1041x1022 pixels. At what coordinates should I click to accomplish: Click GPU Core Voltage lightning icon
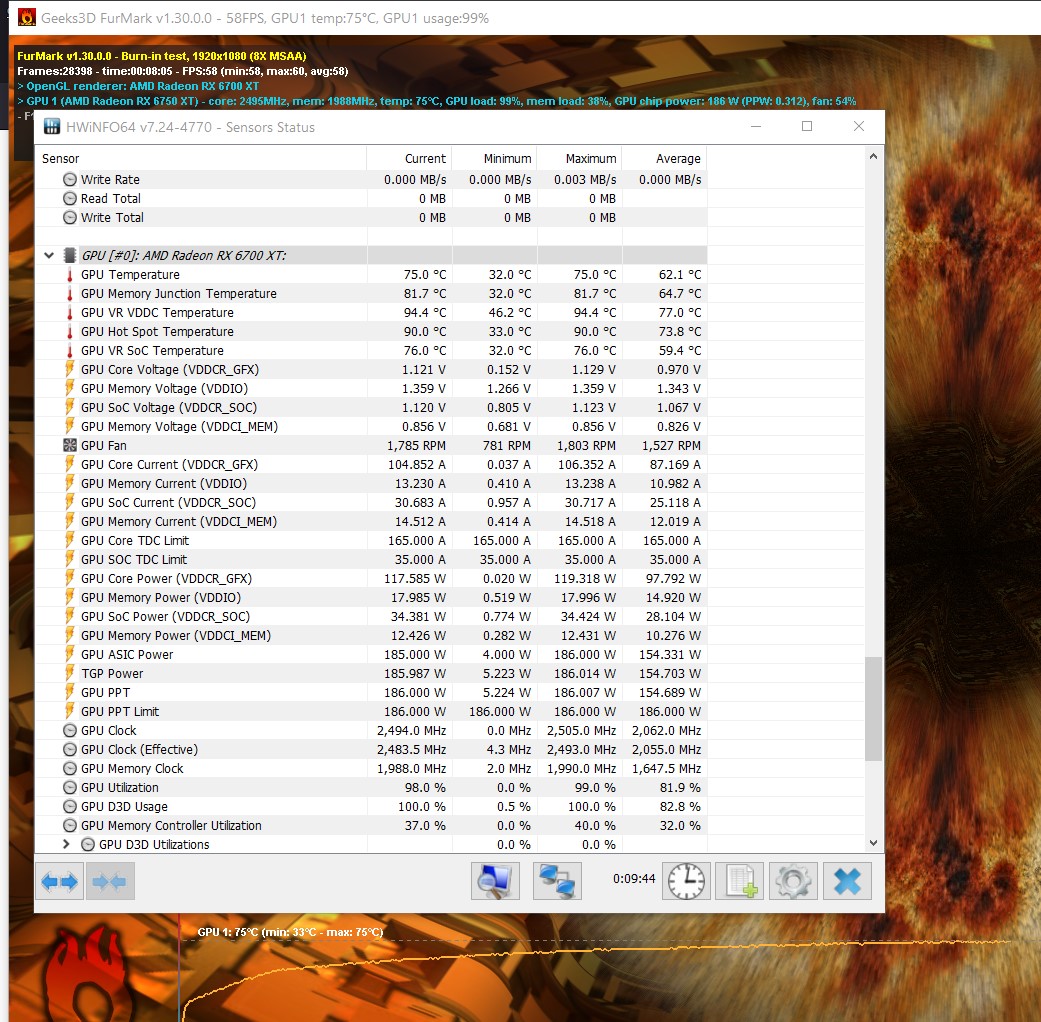(70, 369)
